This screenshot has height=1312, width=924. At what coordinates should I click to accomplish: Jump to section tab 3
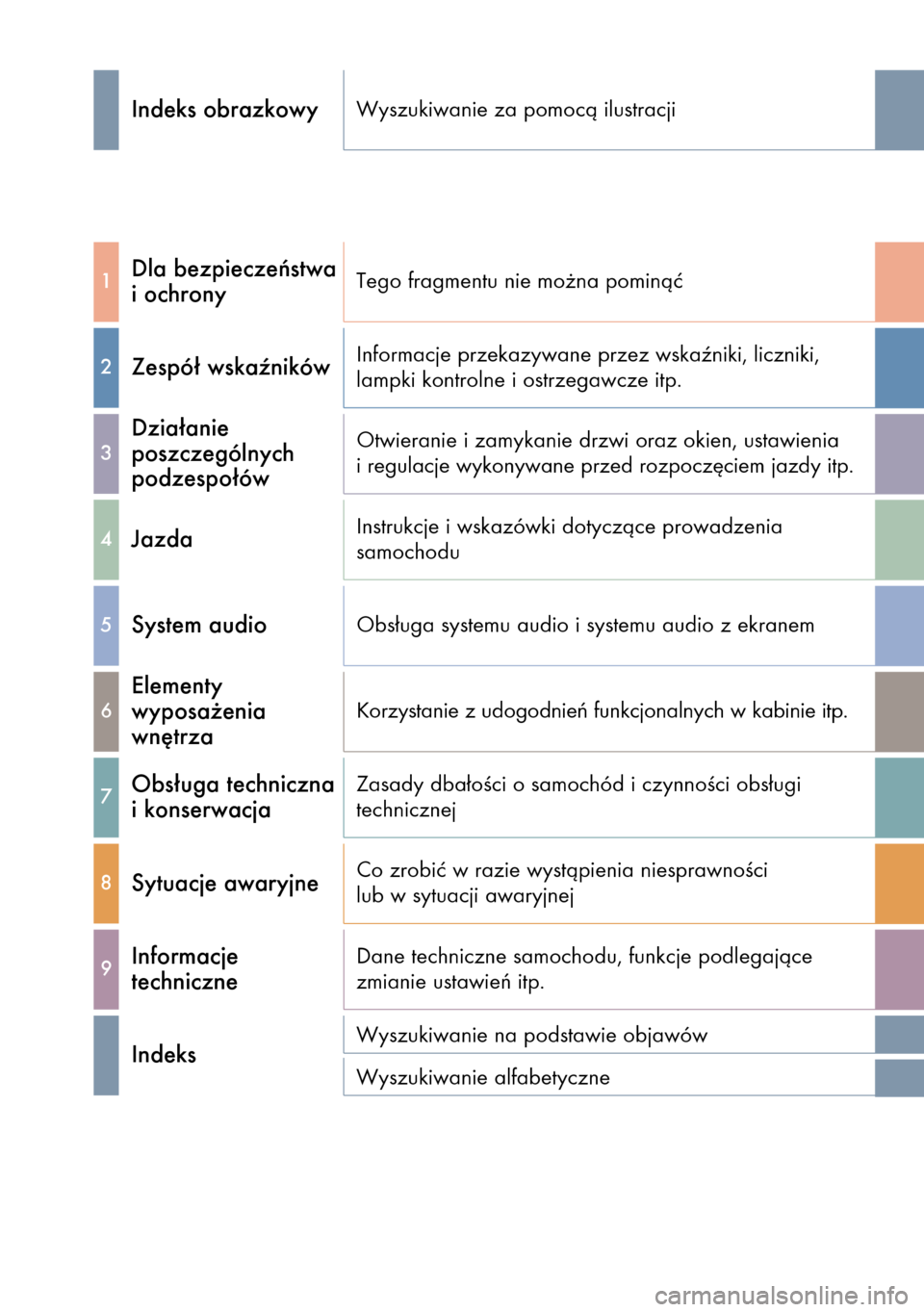click(x=106, y=453)
